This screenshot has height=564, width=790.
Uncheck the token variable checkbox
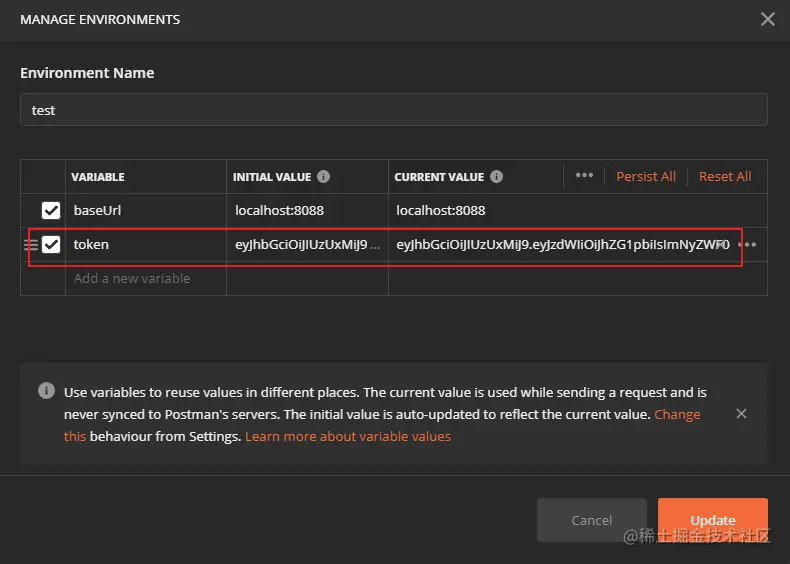coord(51,244)
